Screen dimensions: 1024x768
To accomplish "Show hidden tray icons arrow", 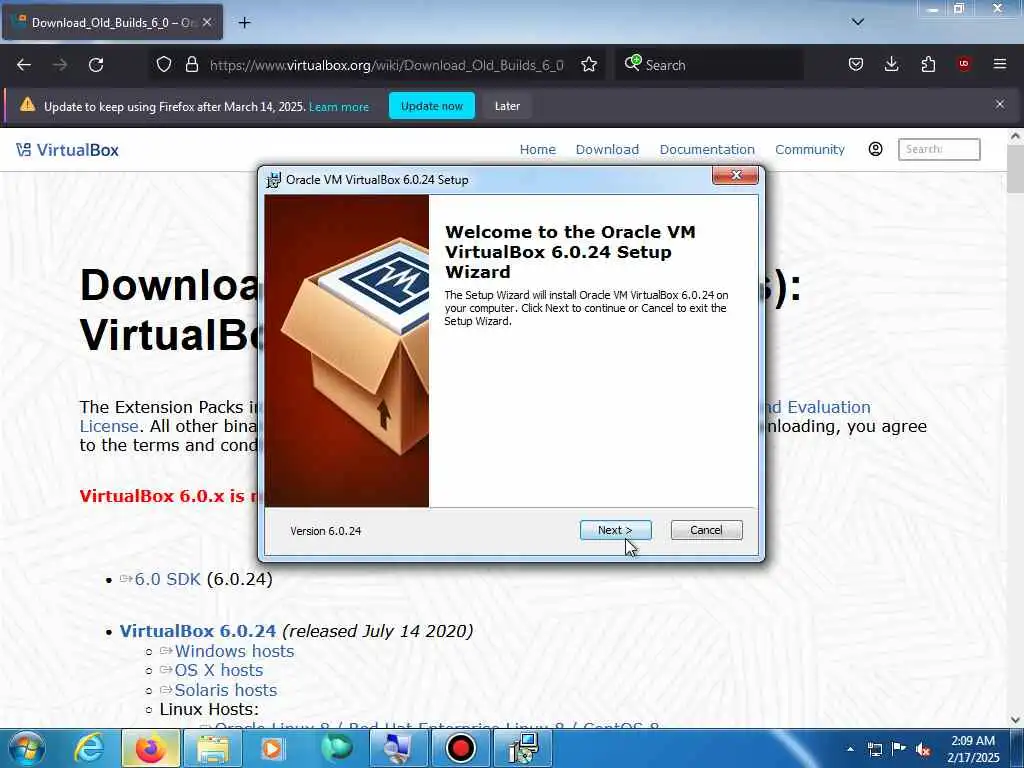I will coord(850,749).
